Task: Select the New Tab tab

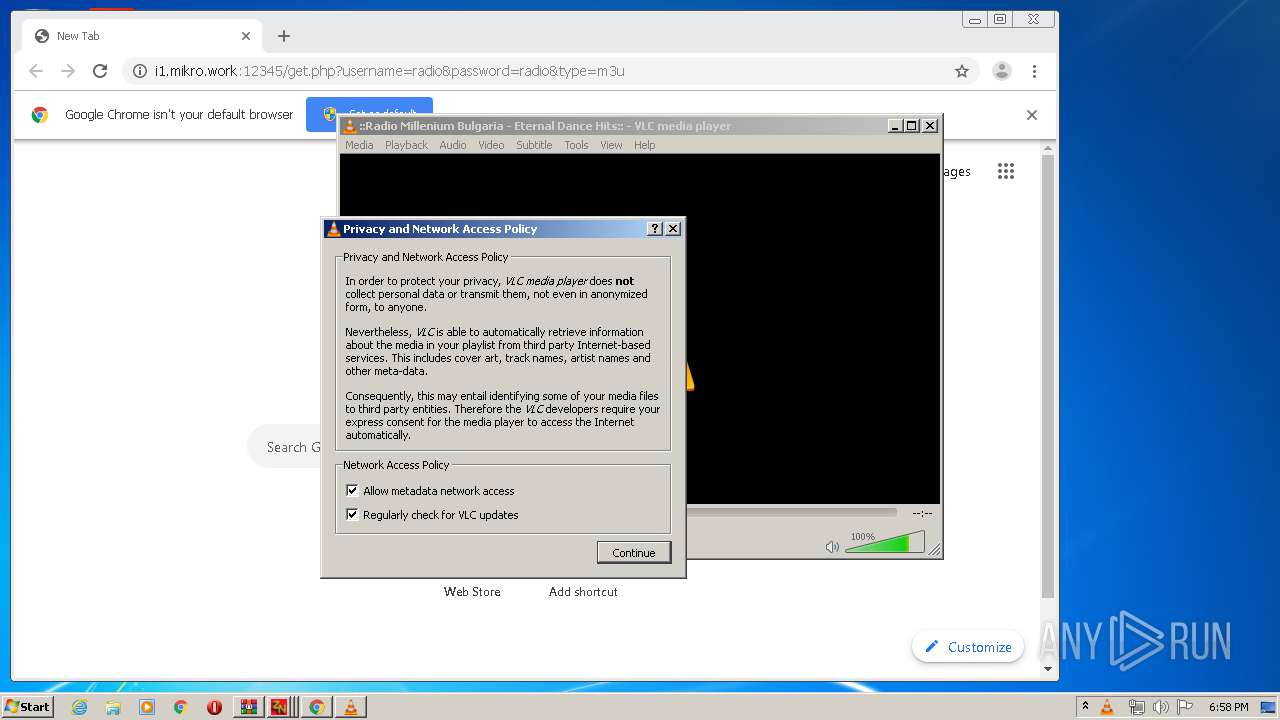Action: [x=143, y=36]
